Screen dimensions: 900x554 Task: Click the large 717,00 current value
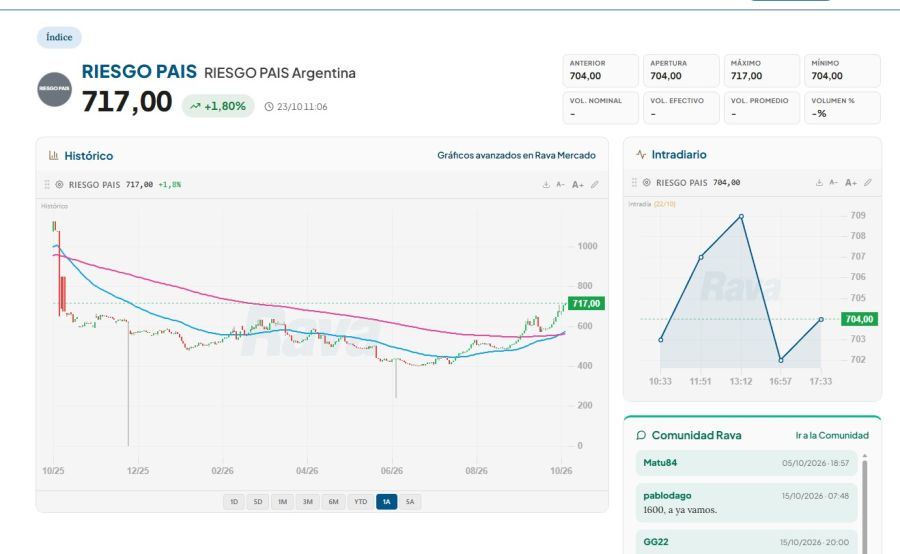(127, 102)
